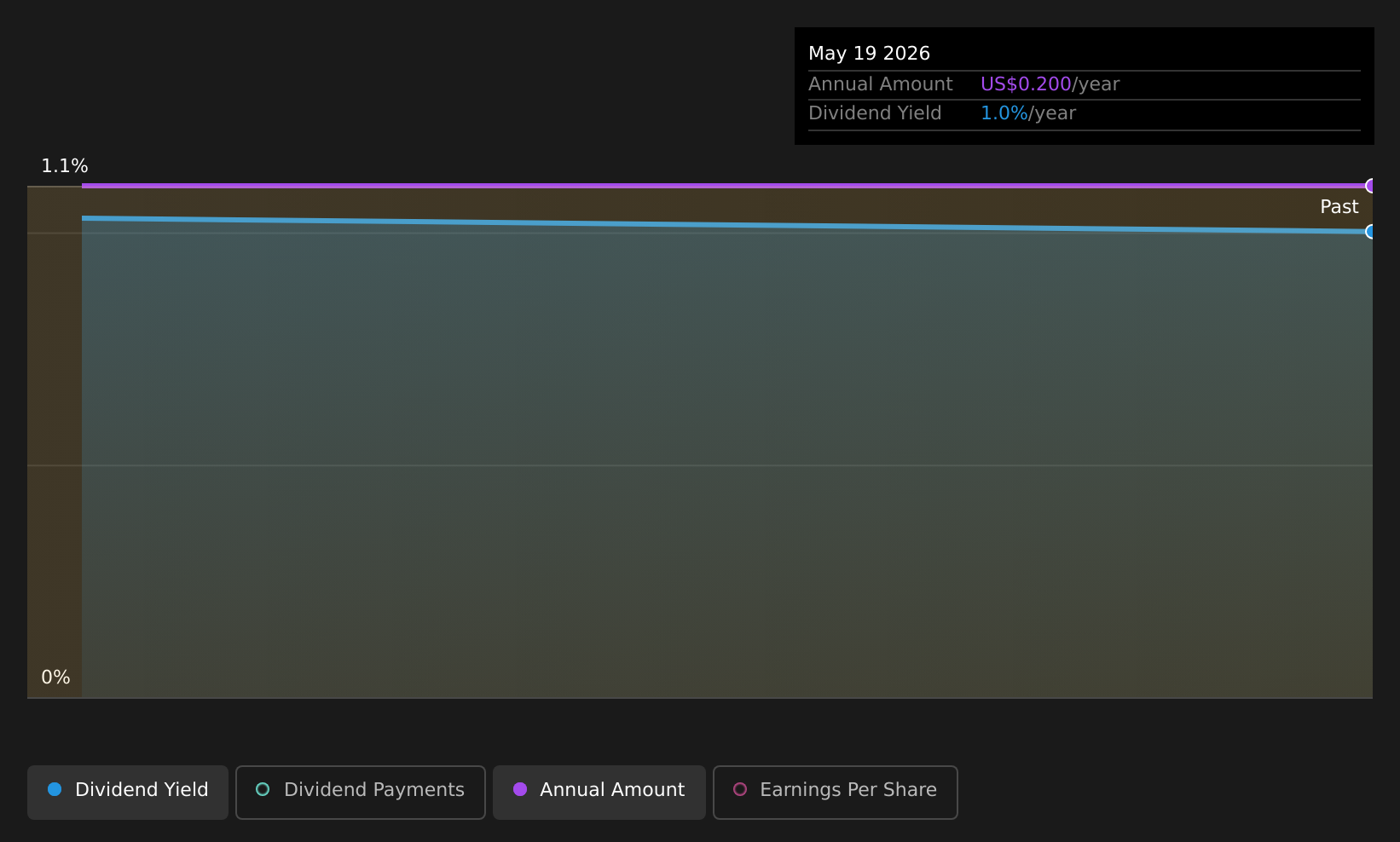Click the 'Dividend Yield' tooltip row label
Screen dimensions: 1400x842
875,113
